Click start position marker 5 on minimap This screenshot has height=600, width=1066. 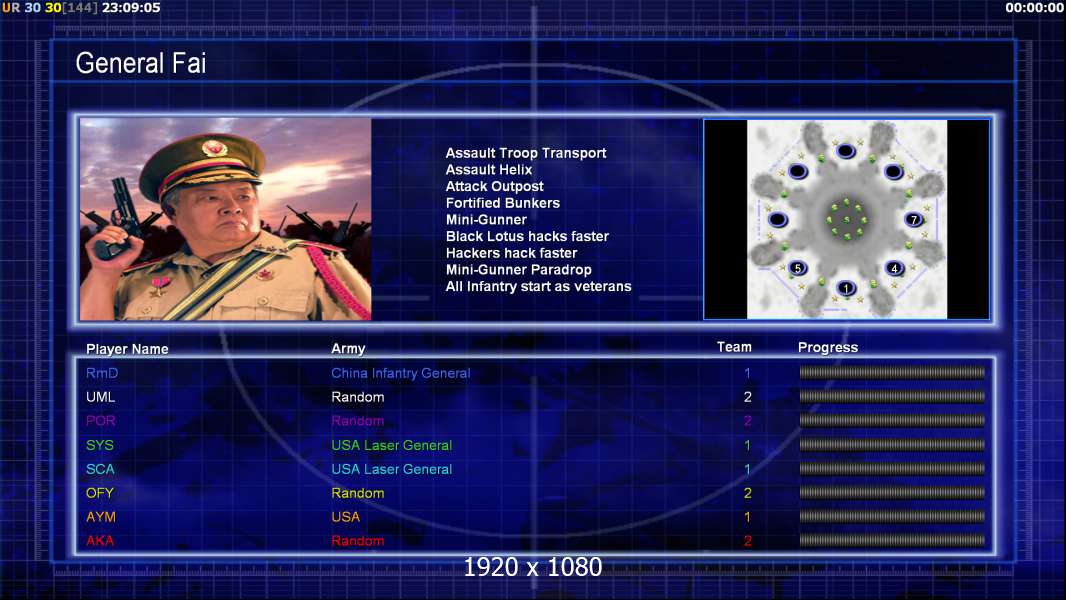click(x=797, y=268)
